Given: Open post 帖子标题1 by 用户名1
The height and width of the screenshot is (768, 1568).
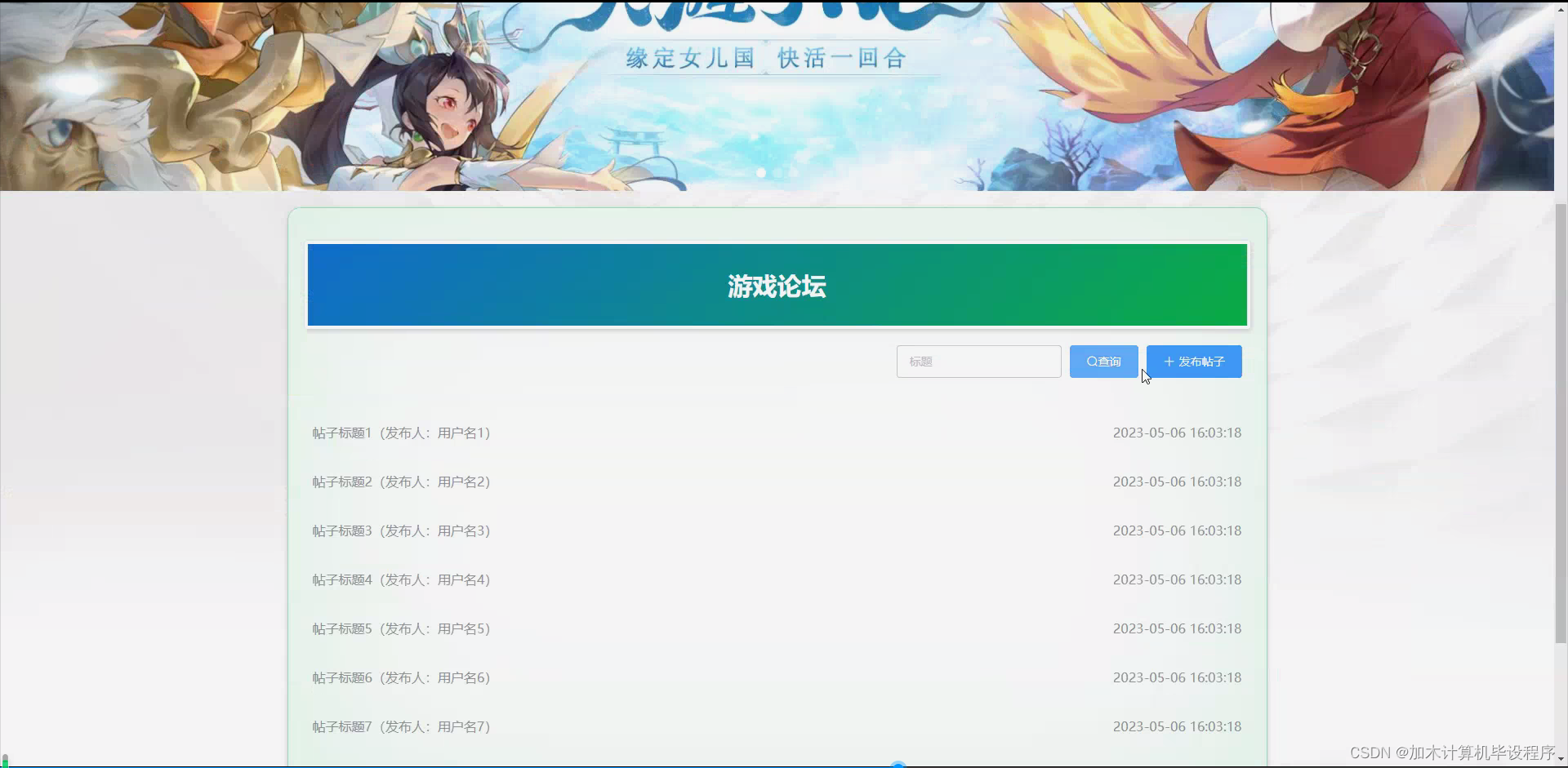Looking at the screenshot, I should tap(400, 433).
